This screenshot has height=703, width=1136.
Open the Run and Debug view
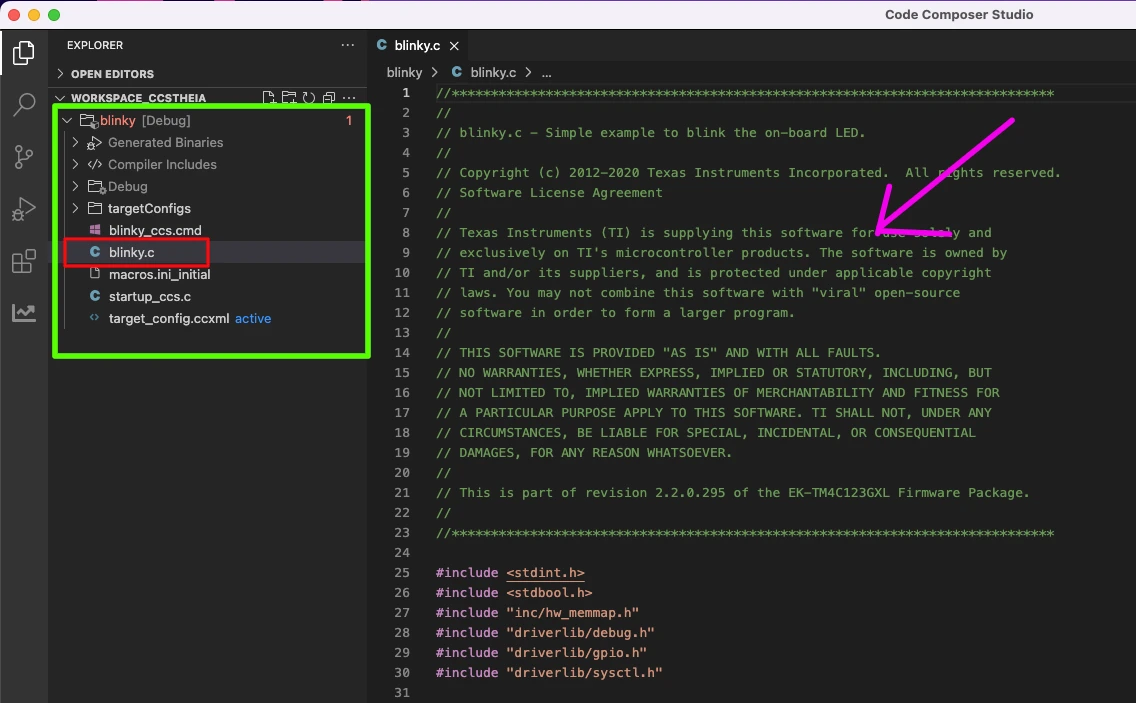tap(23, 210)
